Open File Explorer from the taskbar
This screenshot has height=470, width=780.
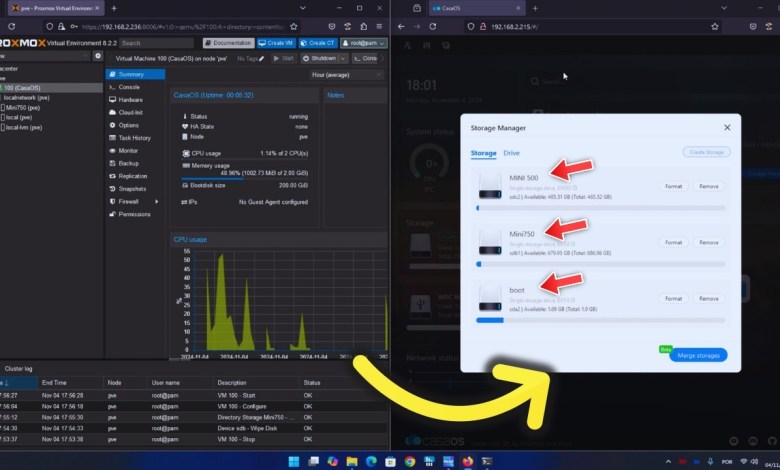(352, 462)
